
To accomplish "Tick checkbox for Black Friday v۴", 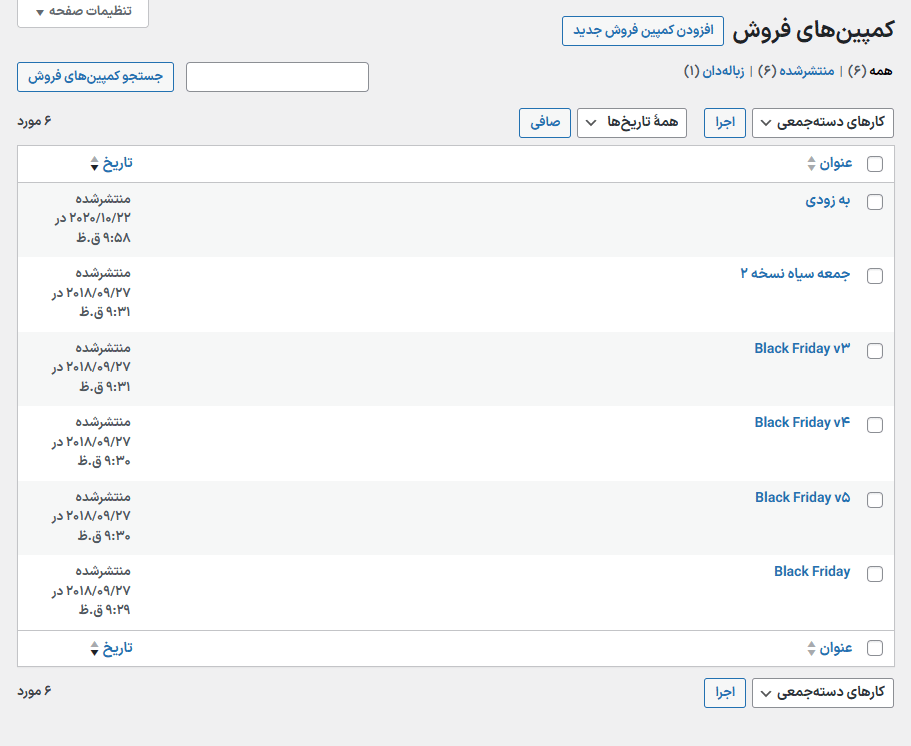I will pyautogui.click(x=875, y=425).
